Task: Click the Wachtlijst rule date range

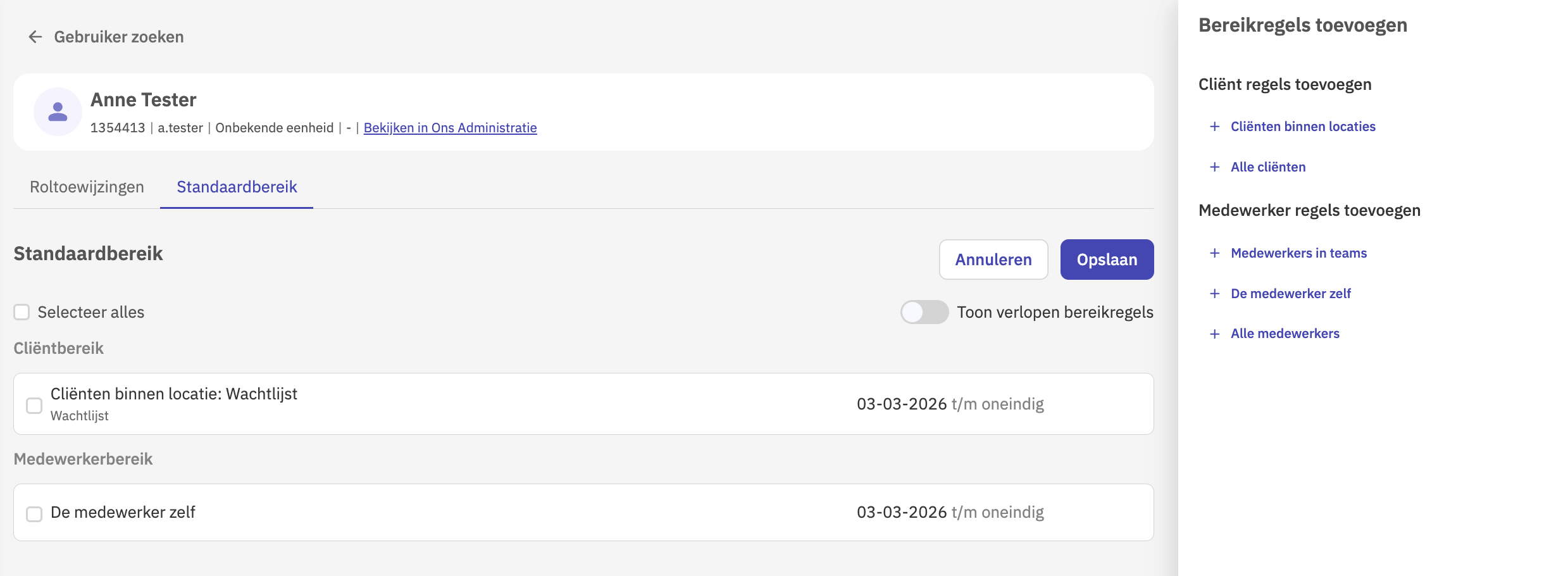Action: pyautogui.click(x=950, y=404)
